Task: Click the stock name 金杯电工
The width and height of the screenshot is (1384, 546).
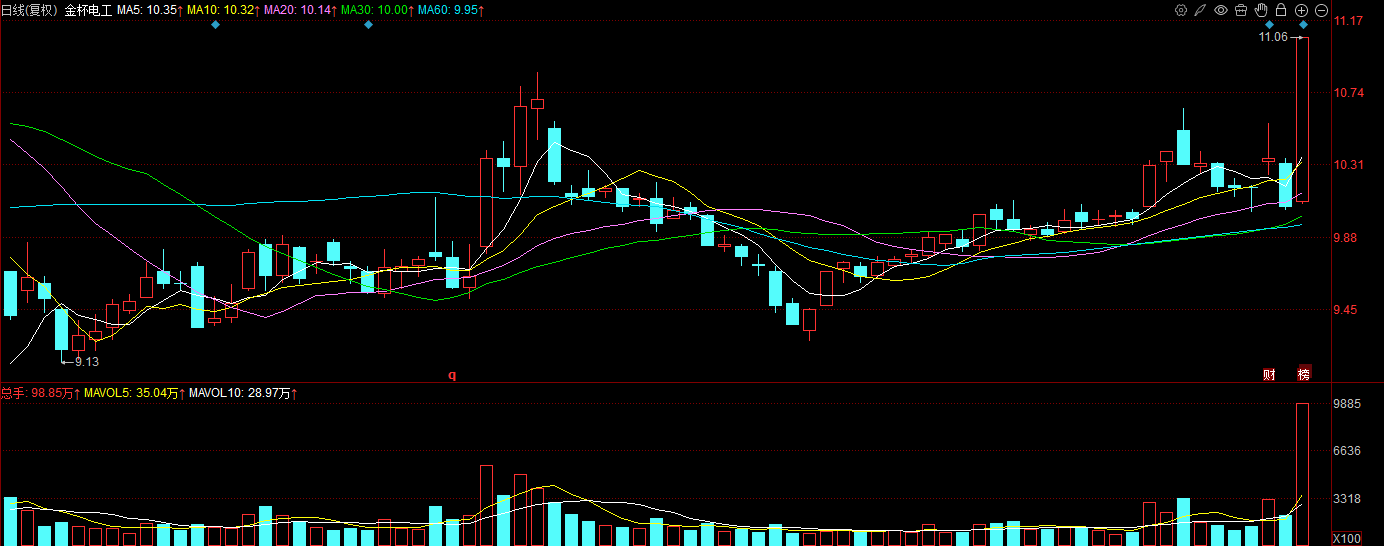Action: tap(89, 10)
